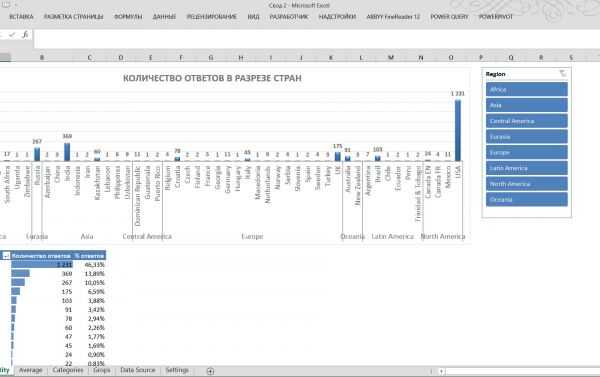Select Asia in the Region slicer
600x377 pixels.
click(527, 105)
